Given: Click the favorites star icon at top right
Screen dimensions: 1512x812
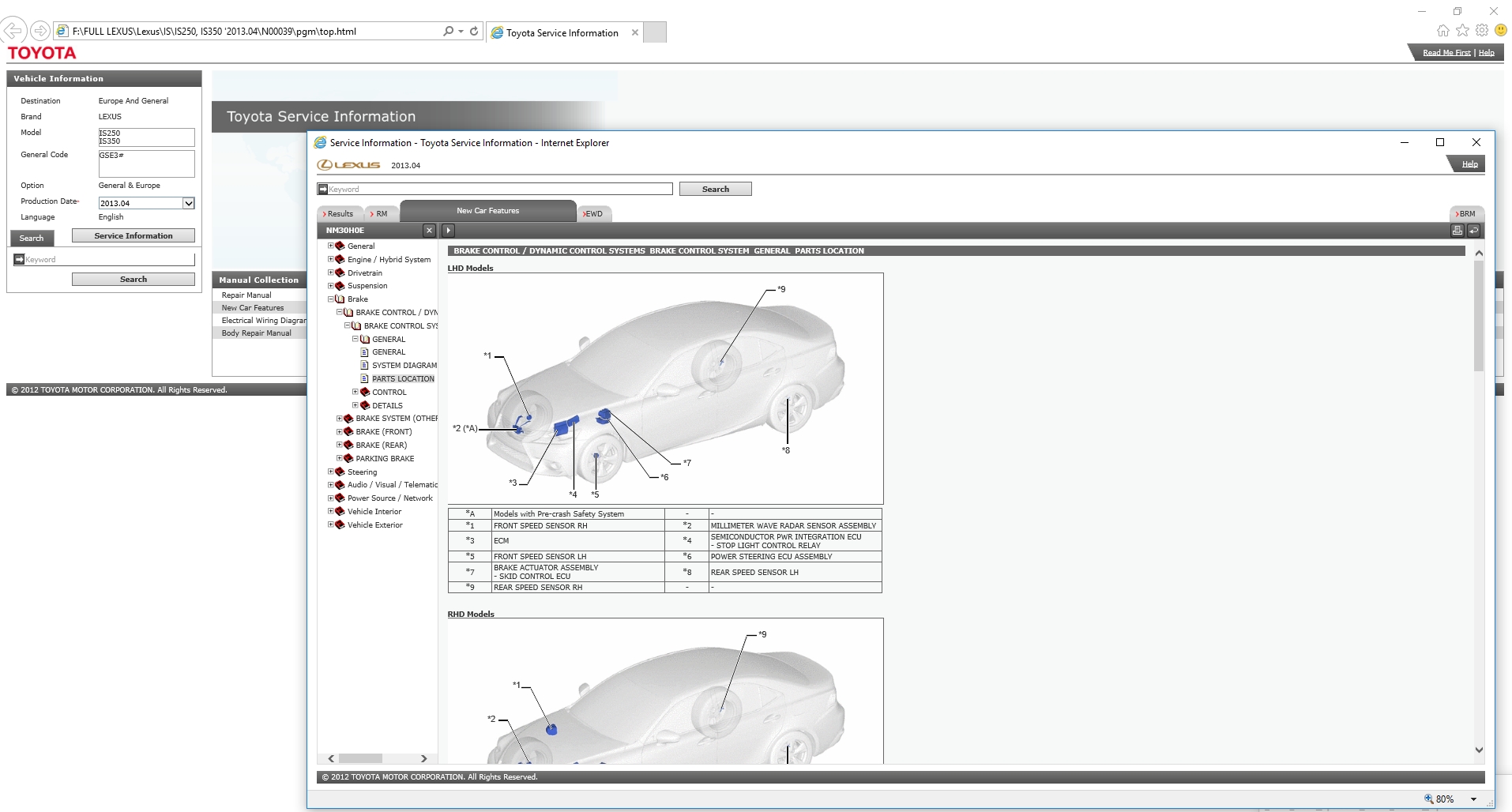Looking at the screenshot, I should click(x=1464, y=29).
